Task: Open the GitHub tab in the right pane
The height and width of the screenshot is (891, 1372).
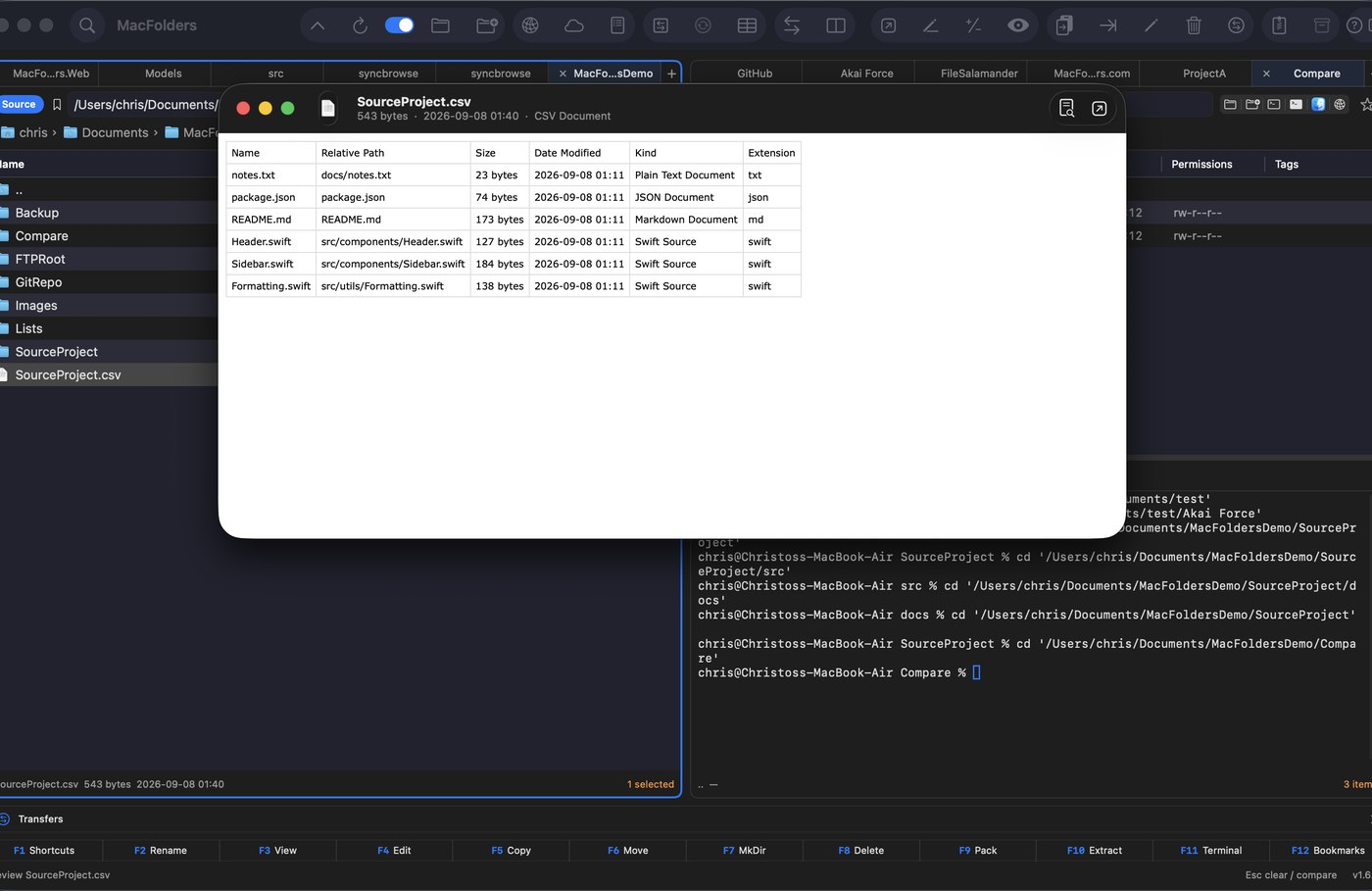Action: pos(755,74)
